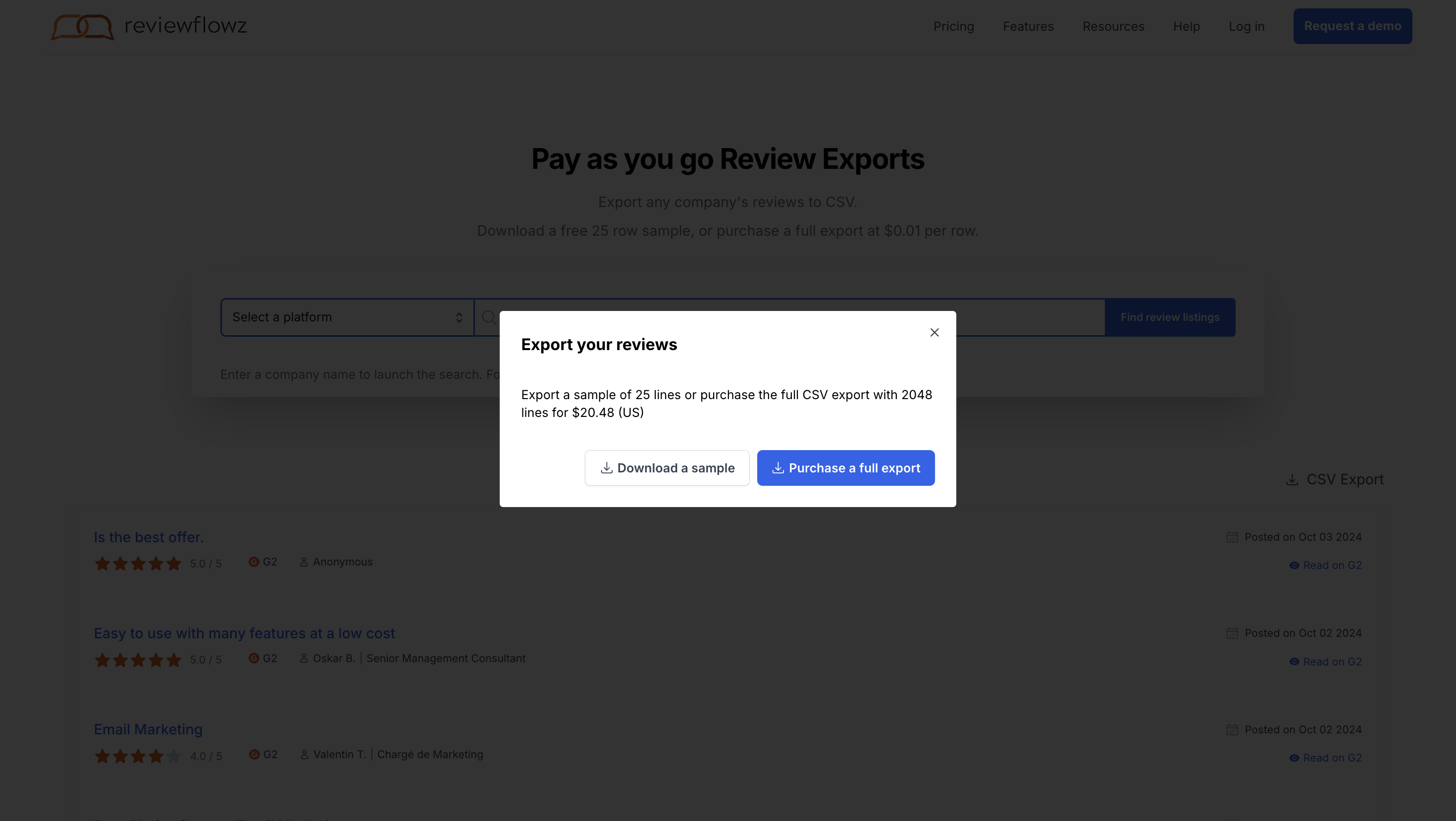Click eye icon in Oskar B. review row
The image size is (1456, 821).
point(1295,662)
